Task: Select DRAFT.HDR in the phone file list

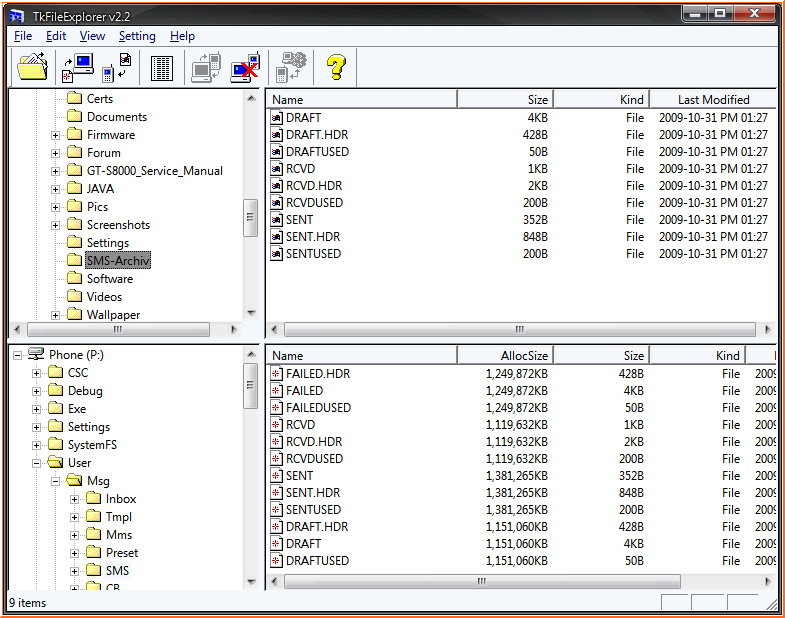Action: pyautogui.click(x=317, y=527)
